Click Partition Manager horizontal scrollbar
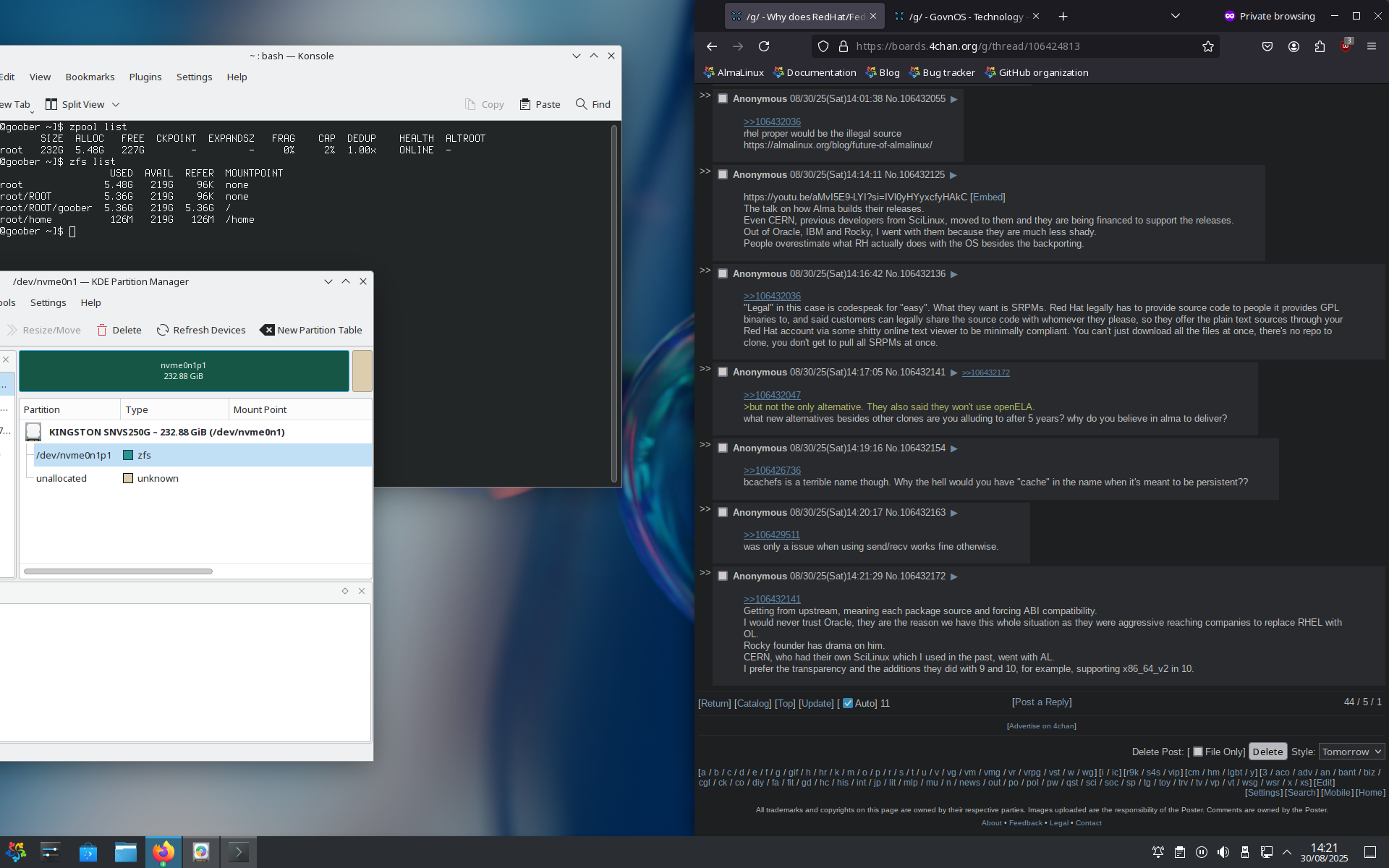This screenshot has width=1389, height=868. click(x=118, y=571)
